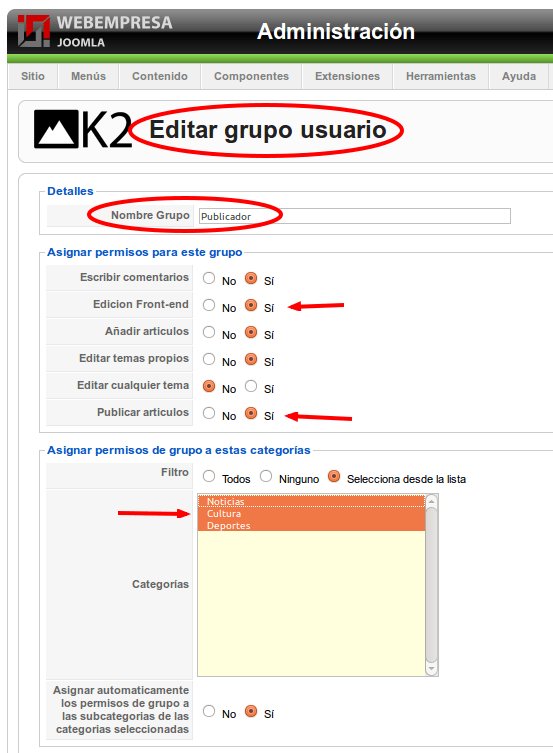Open the Ayuda menu
This screenshot has width=553, height=753.
click(519, 76)
